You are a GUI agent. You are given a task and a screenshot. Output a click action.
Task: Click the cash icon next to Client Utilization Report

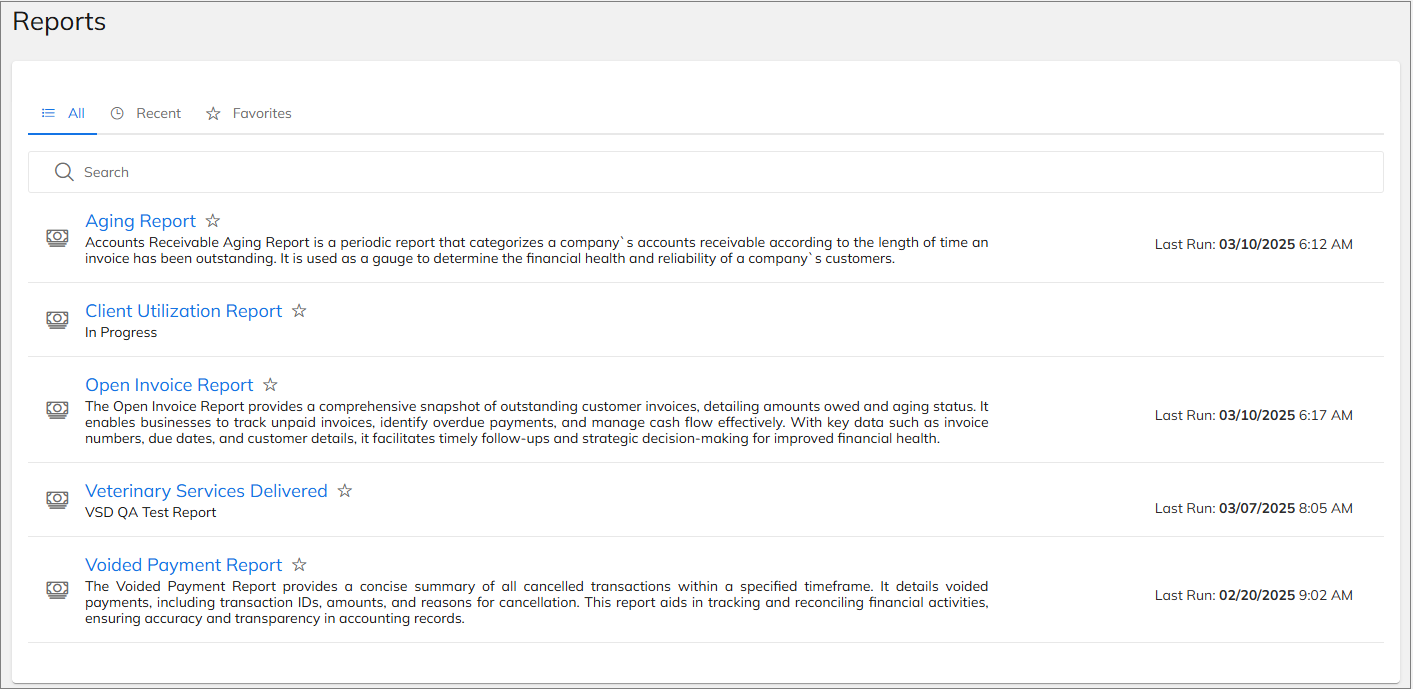pyautogui.click(x=57, y=320)
